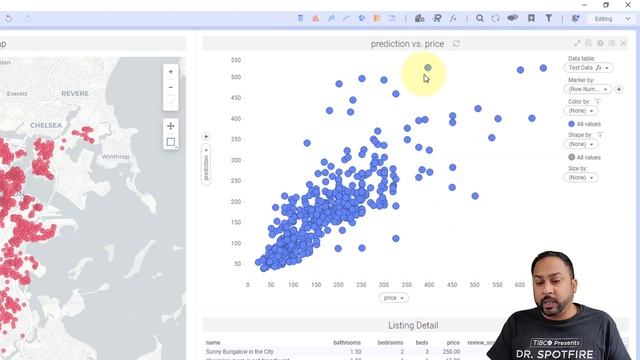640x360 pixels.
Task: Click the filter icon beside Shape by
Action: point(600,135)
